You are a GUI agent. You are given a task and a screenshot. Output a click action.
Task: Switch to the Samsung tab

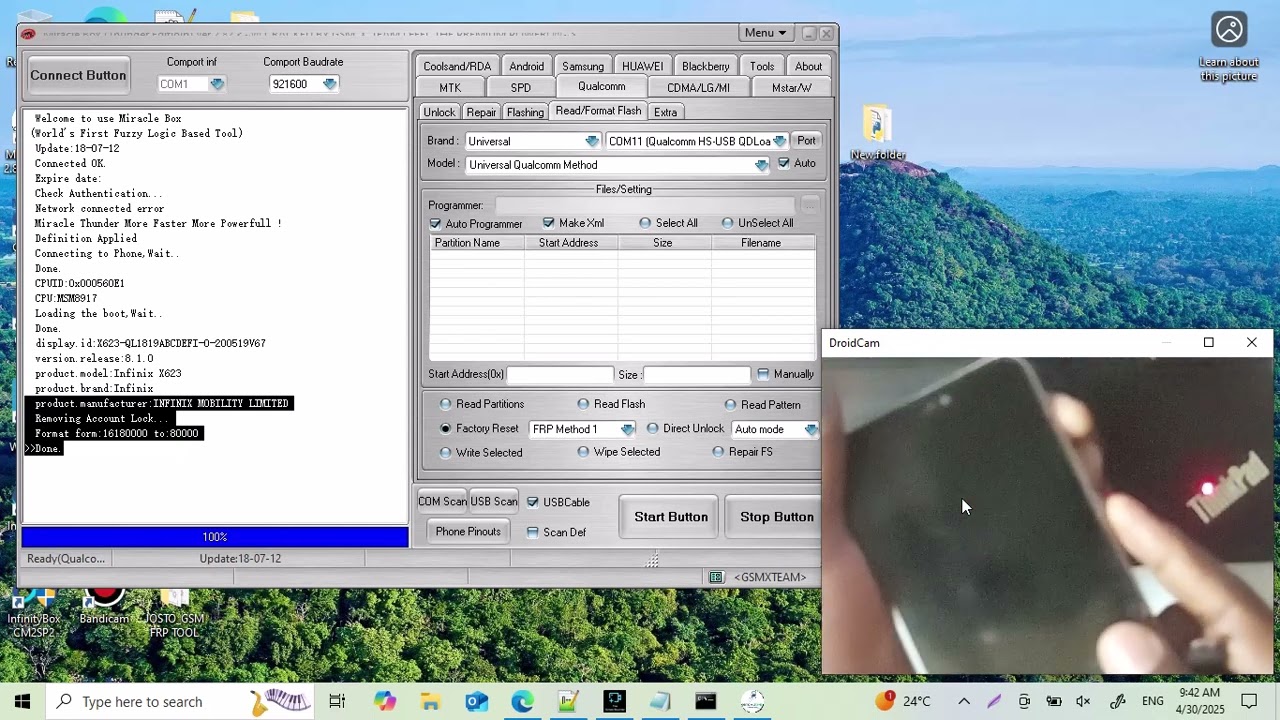583,66
